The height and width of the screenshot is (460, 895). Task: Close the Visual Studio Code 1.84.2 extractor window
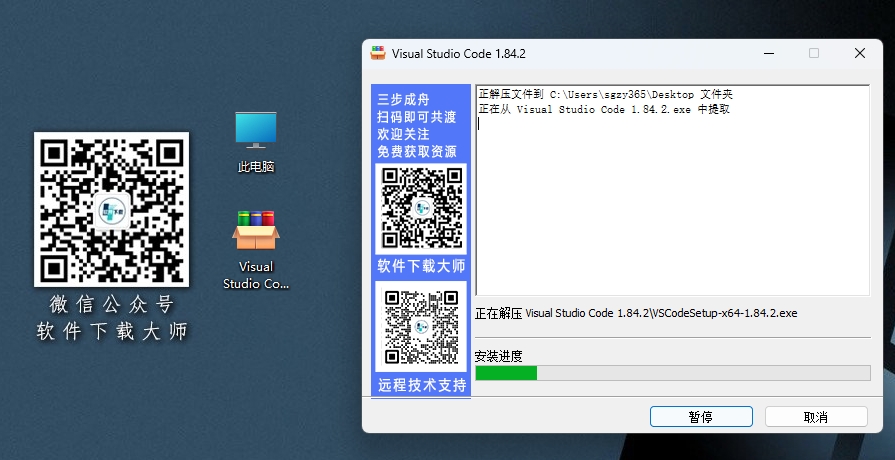coord(860,53)
